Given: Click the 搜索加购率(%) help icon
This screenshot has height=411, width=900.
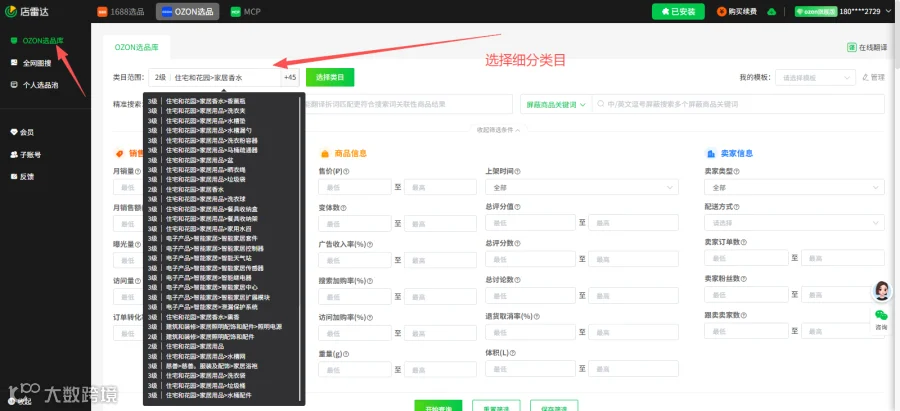Looking at the screenshot, I should click(x=370, y=281).
